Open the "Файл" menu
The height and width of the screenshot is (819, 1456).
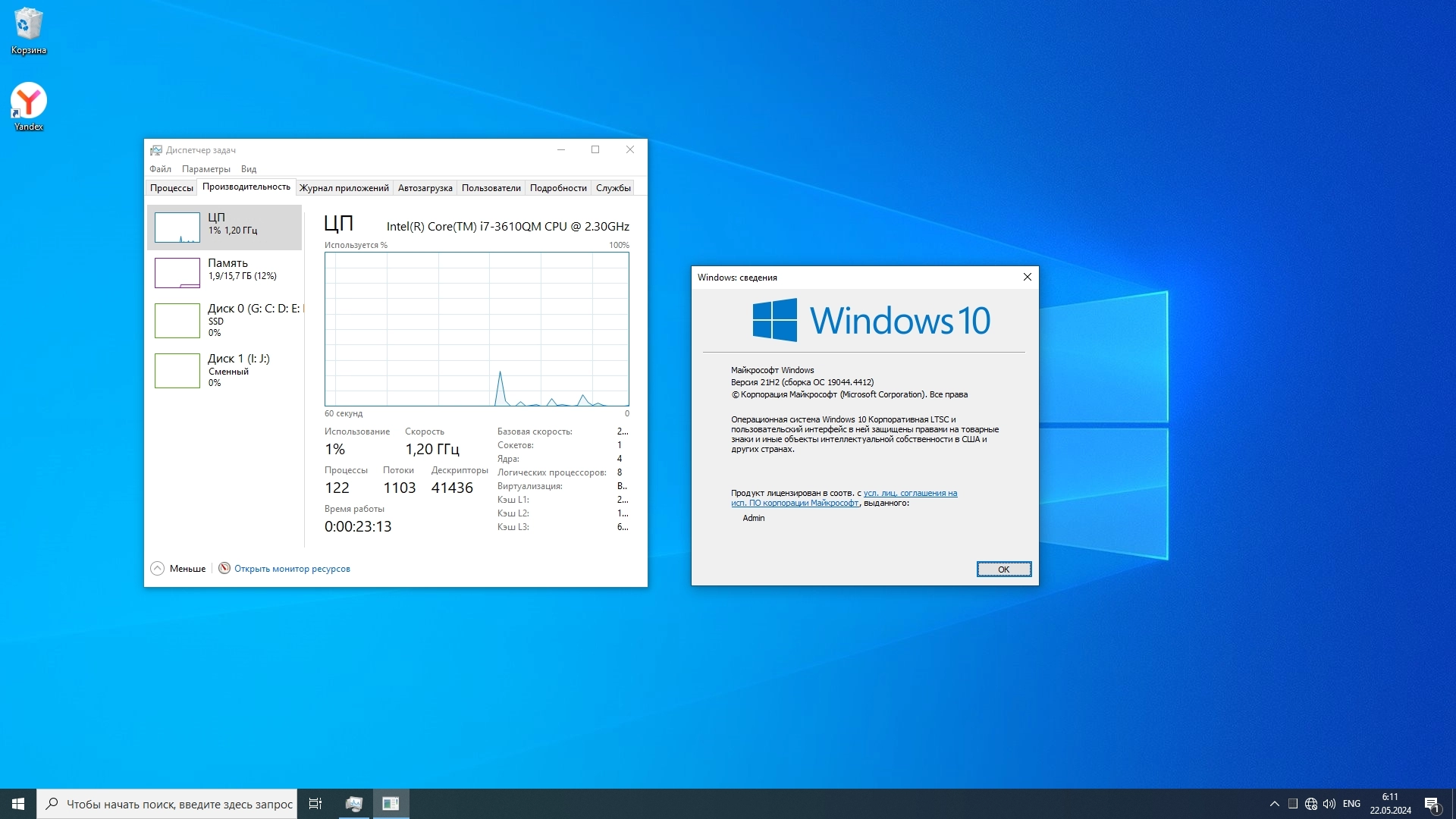pyautogui.click(x=160, y=169)
